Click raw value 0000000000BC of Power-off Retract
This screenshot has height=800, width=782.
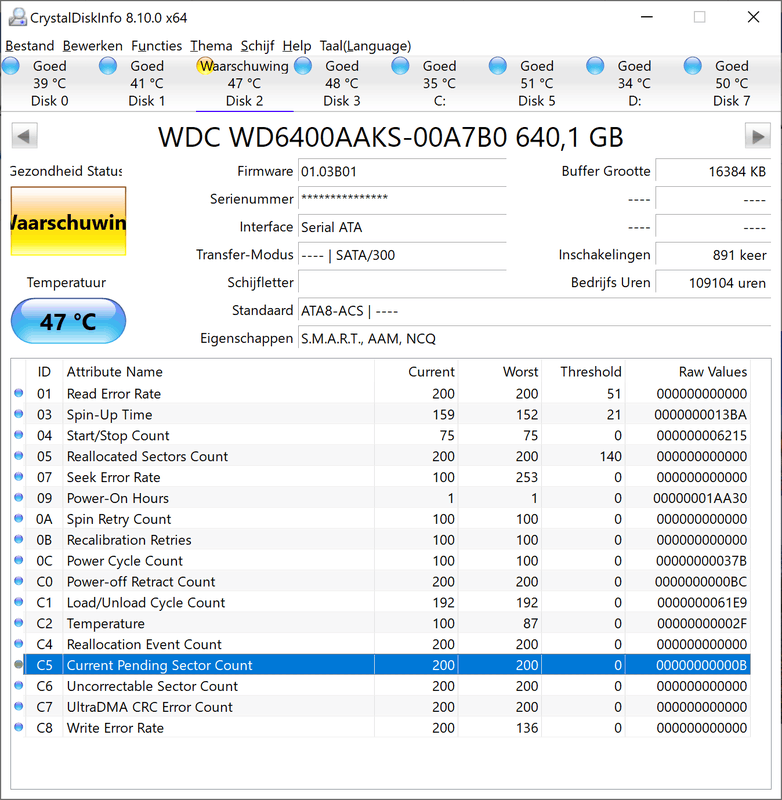pos(700,582)
